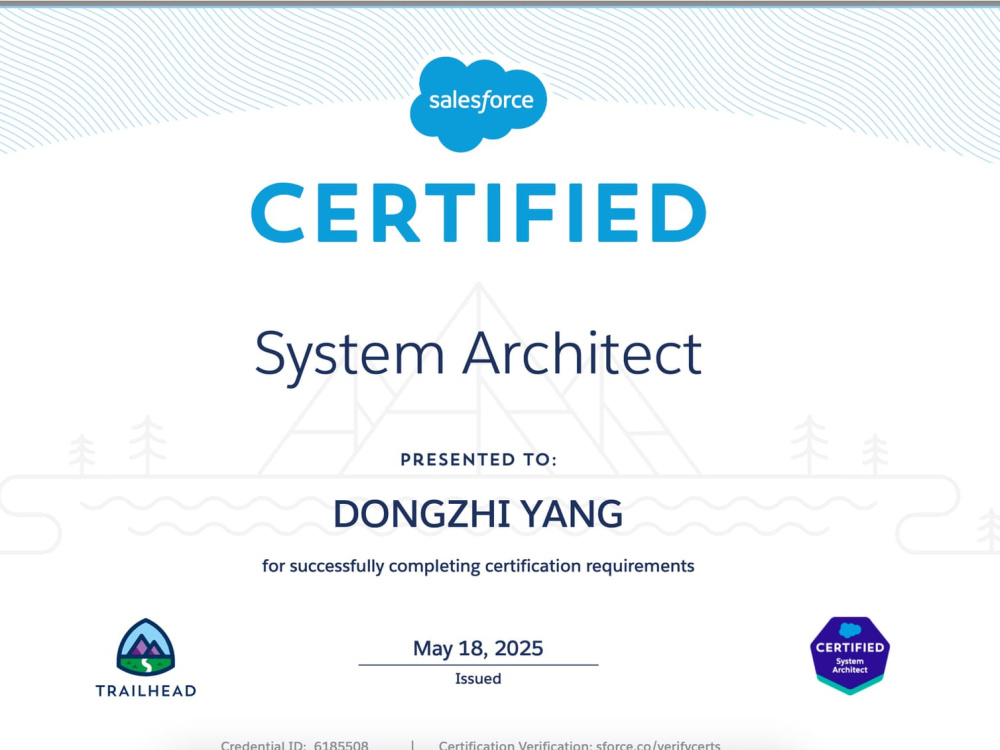The height and width of the screenshot is (750, 1000).
Task: Click the date May 18, 2025
Action: tap(478, 648)
